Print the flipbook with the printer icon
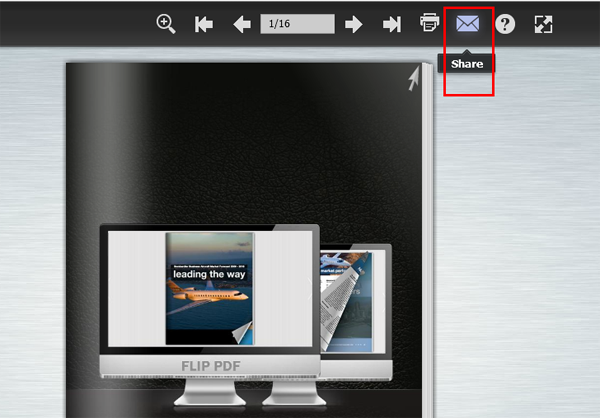The height and width of the screenshot is (418, 600). coord(429,23)
